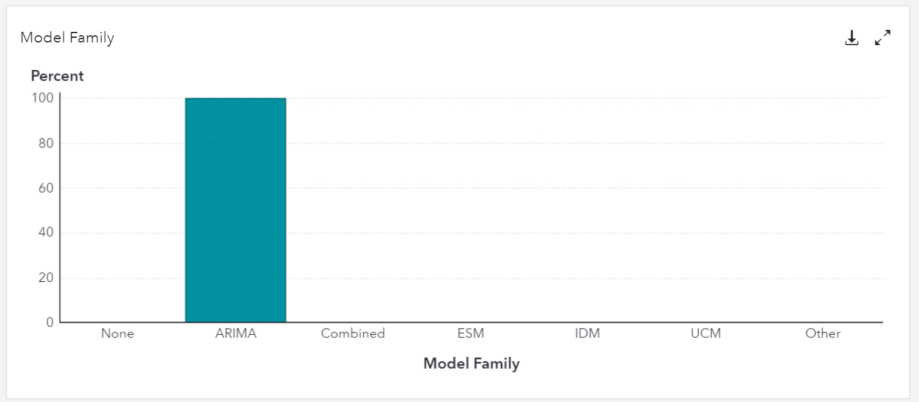Viewport: 919px width, 402px height.
Task: Click the 40 tick label on Percent axis
Action: 45,233
